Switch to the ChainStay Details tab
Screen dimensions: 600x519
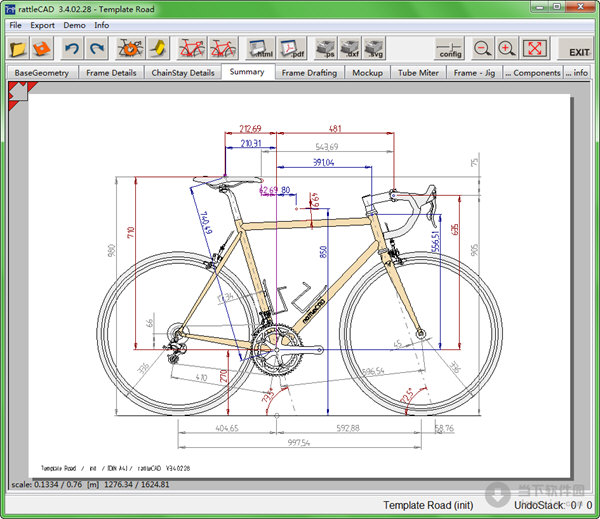[183, 73]
